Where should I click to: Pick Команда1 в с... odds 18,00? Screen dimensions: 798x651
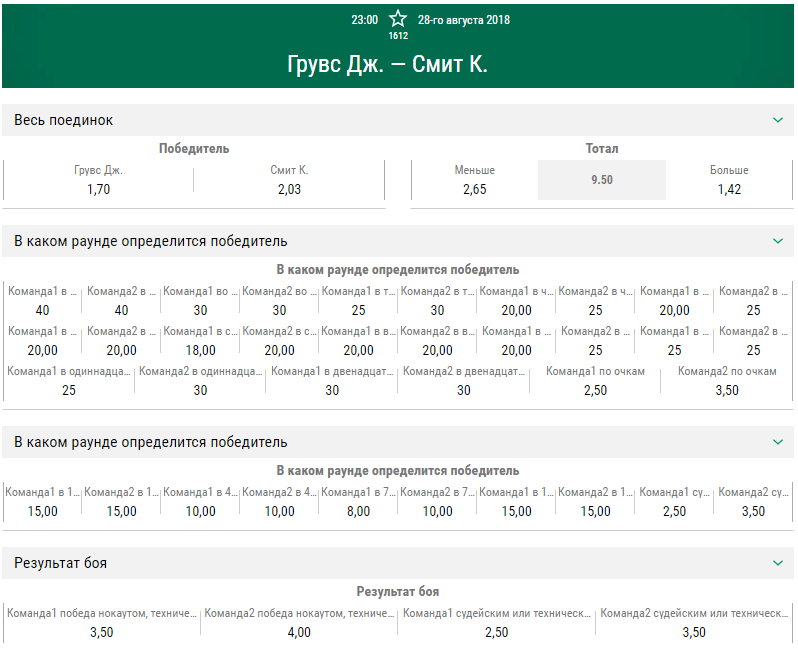(200, 342)
